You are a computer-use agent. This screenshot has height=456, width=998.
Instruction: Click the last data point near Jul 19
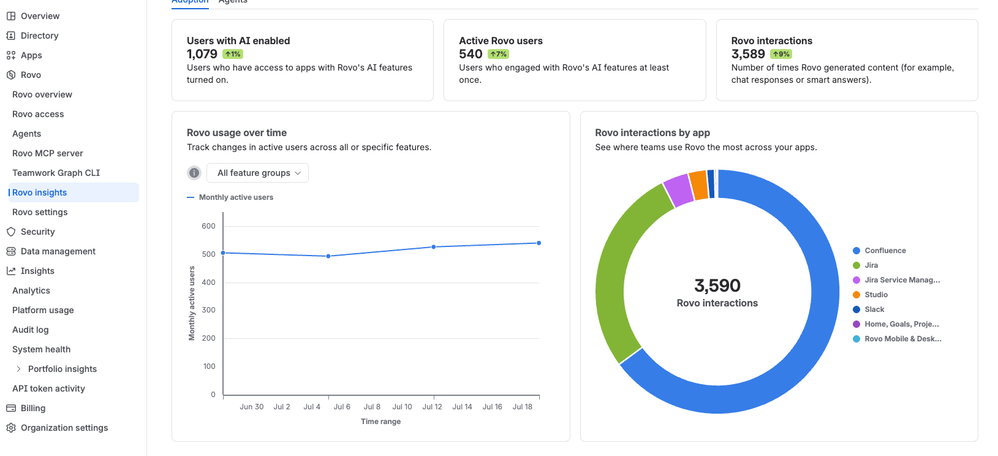point(538,243)
